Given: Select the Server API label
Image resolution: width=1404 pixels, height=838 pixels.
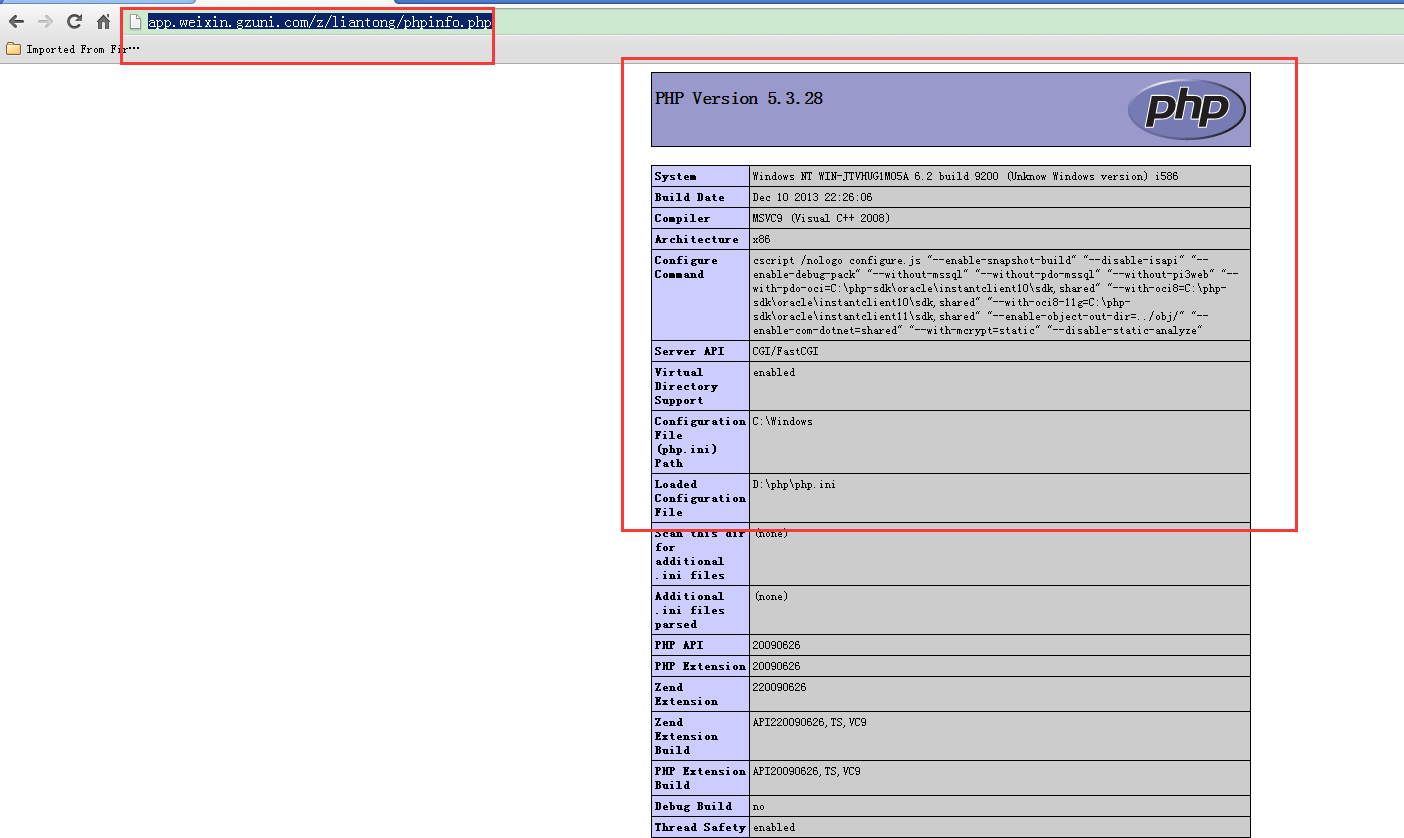Looking at the screenshot, I should click(689, 351).
